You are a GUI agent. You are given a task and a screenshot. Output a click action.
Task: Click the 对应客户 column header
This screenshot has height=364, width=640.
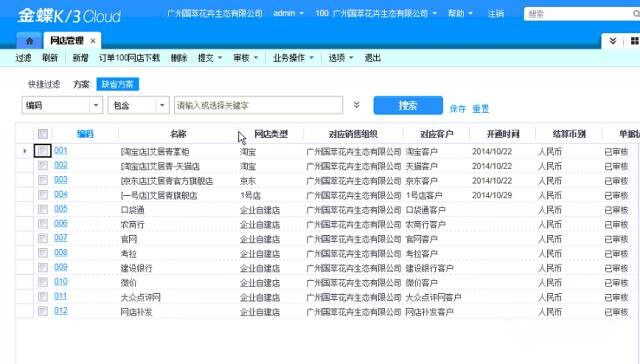pyautogui.click(x=436, y=134)
